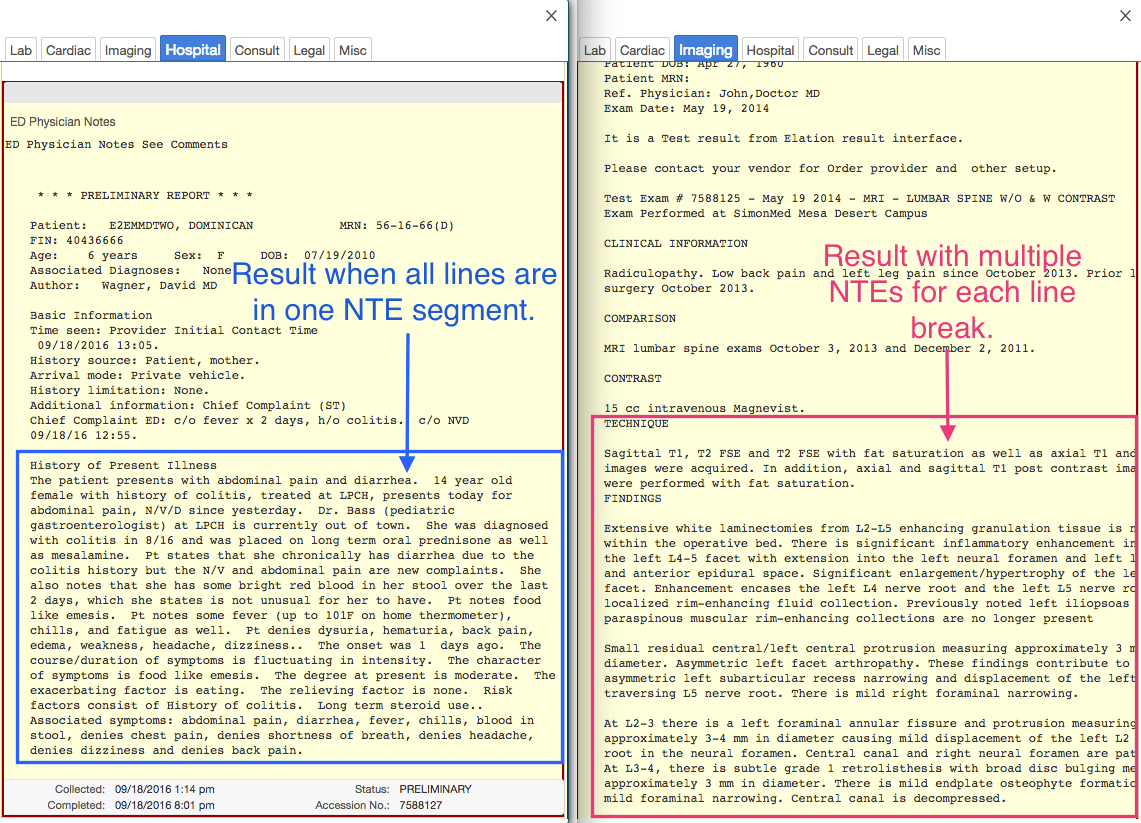
Task: Click the "Patient MRN:" line
Action: coord(647,79)
